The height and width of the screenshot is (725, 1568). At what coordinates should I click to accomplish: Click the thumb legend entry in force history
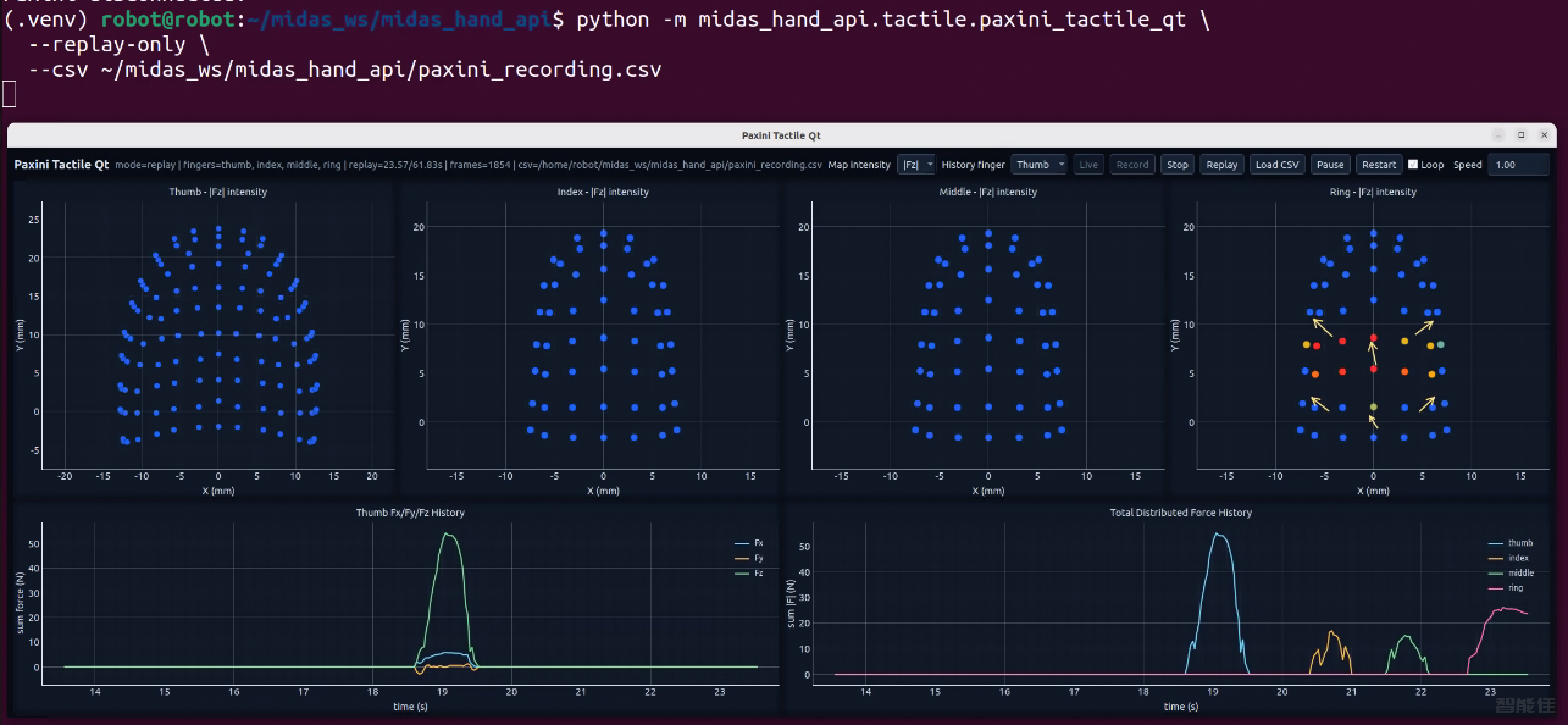[1511, 543]
